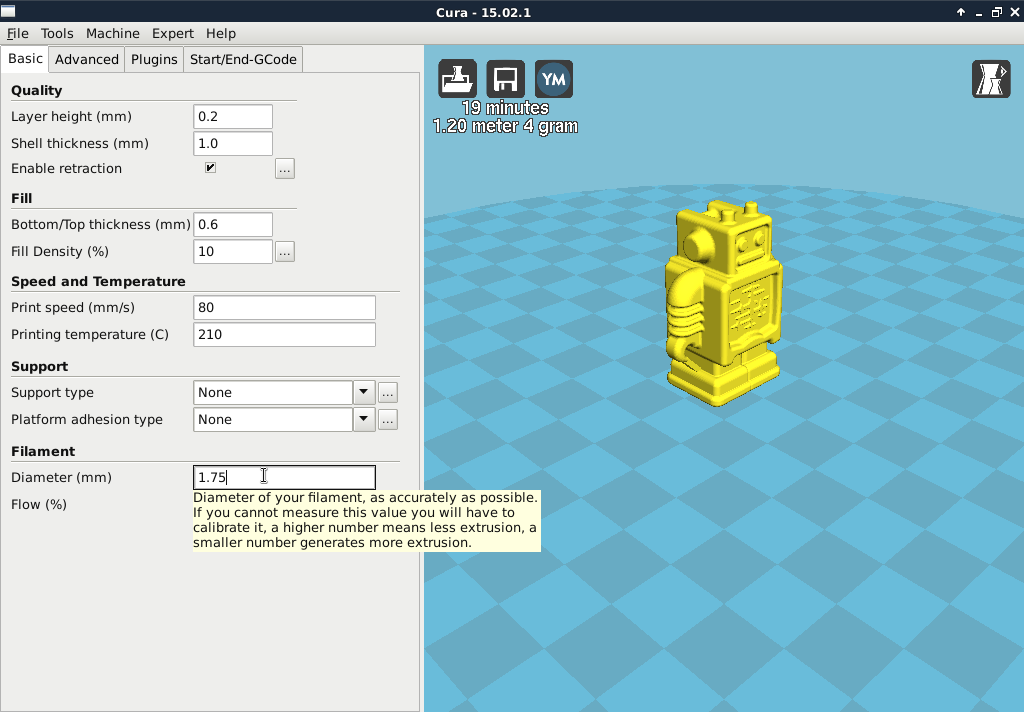The height and width of the screenshot is (712, 1024).
Task: Open Platform adhesion extra settings ellipsis button
Action: [x=388, y=420]
